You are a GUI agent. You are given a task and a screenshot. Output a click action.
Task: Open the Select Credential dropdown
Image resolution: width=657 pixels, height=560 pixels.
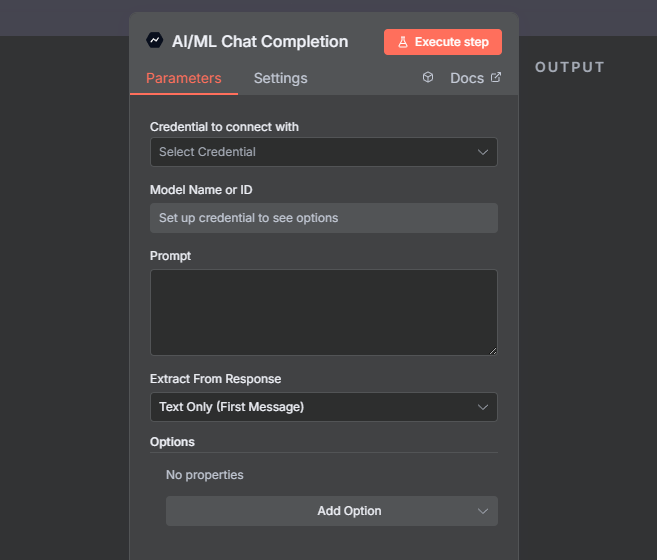(323, 152)
